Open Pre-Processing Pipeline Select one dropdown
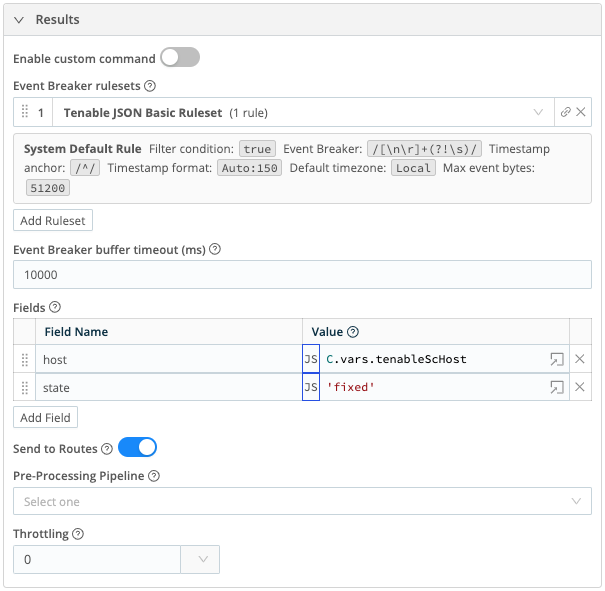The image size is (605, 591). (302, 501)
